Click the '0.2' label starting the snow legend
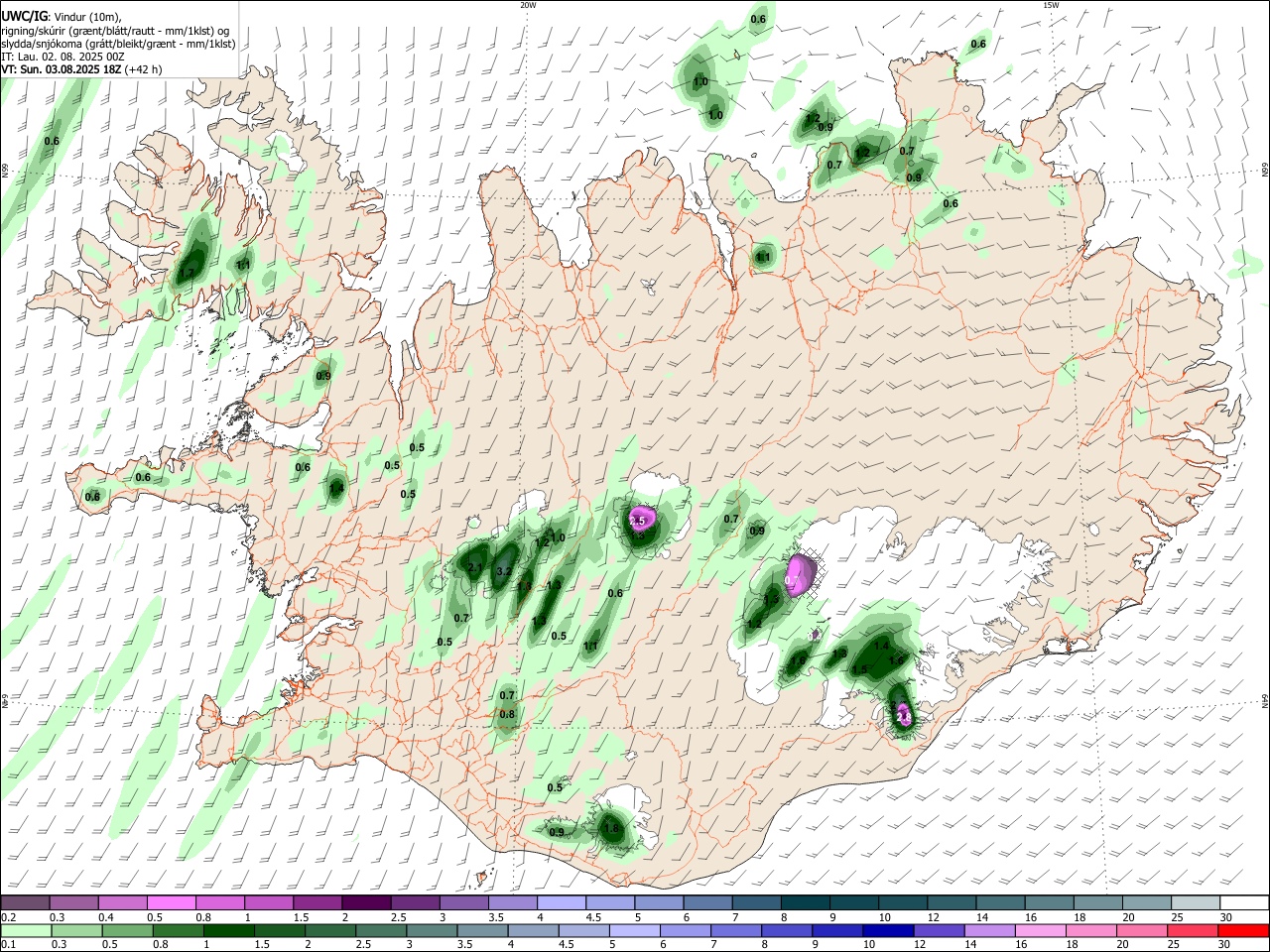Image resolution: width=1270 pixels, height=952 pixels. pyautogui.click(x=9, y=917)
